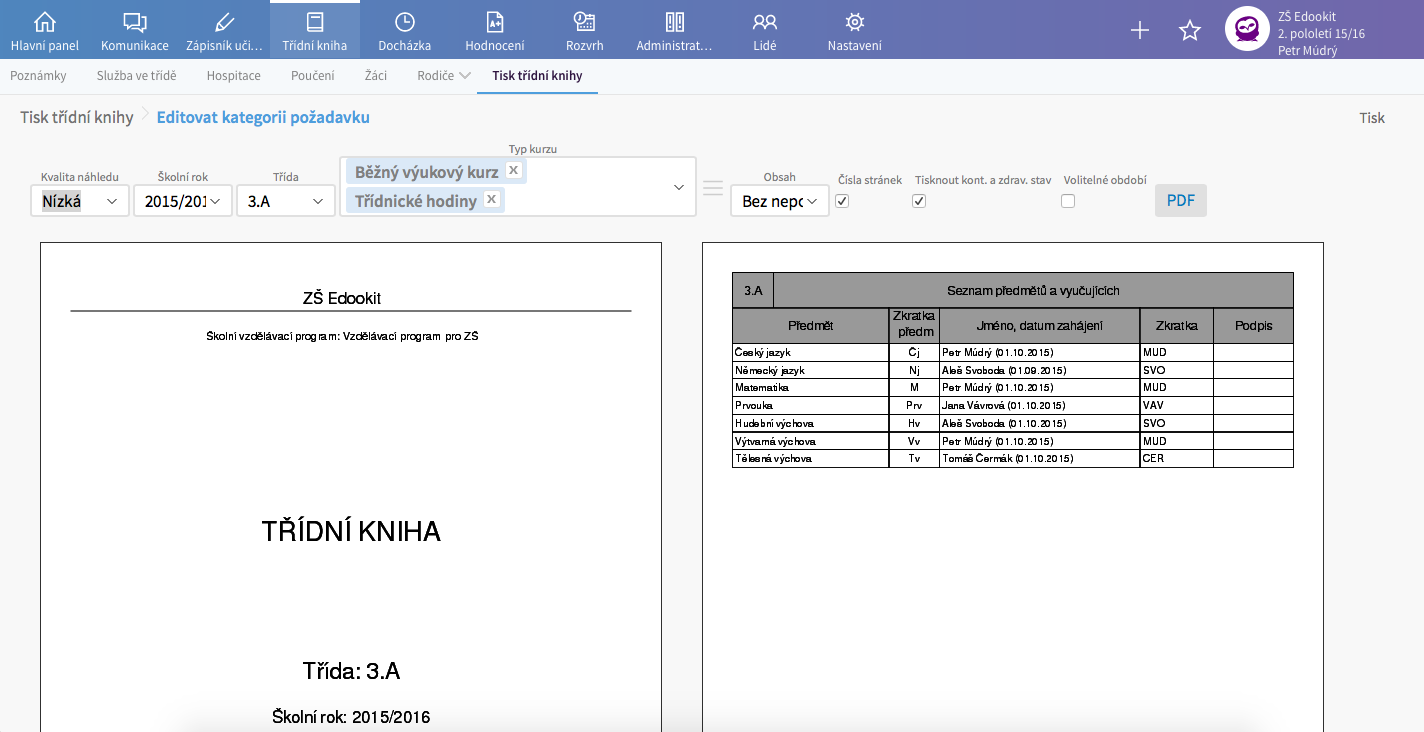
Task: Click Prvouka cell in table
Action: click(811, 405)
